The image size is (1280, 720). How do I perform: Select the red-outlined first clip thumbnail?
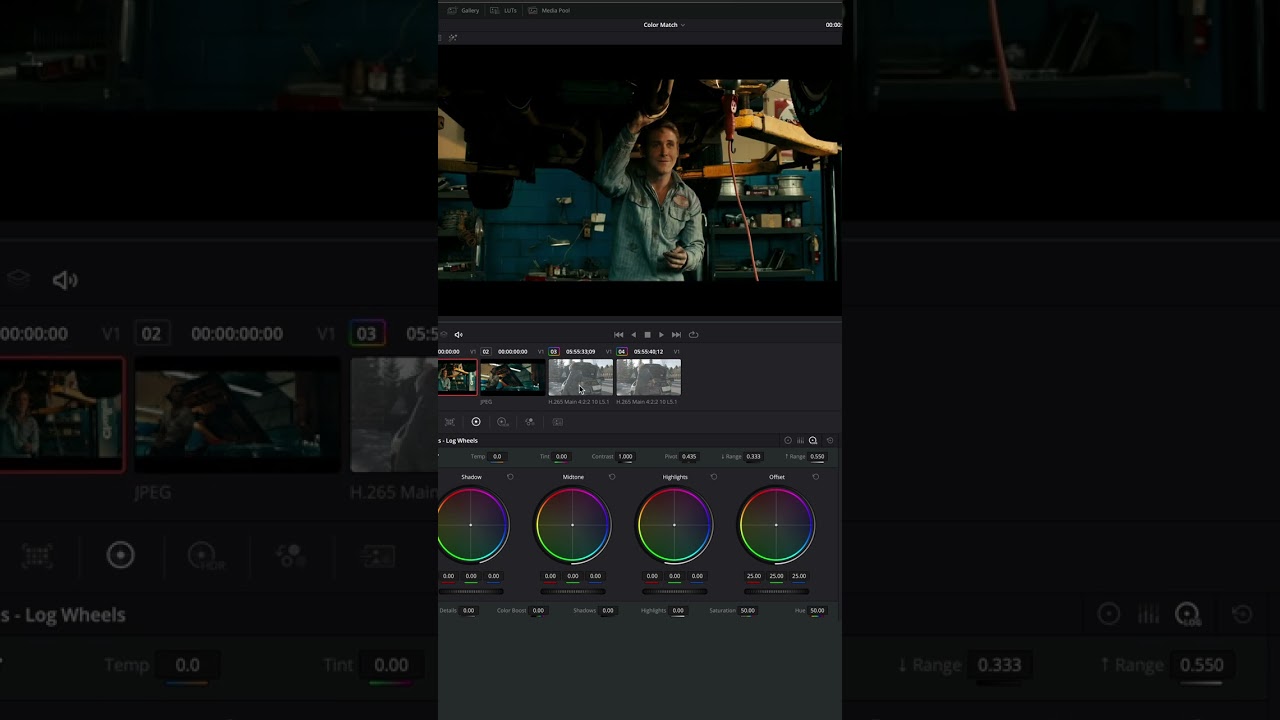tap(458, 378)
